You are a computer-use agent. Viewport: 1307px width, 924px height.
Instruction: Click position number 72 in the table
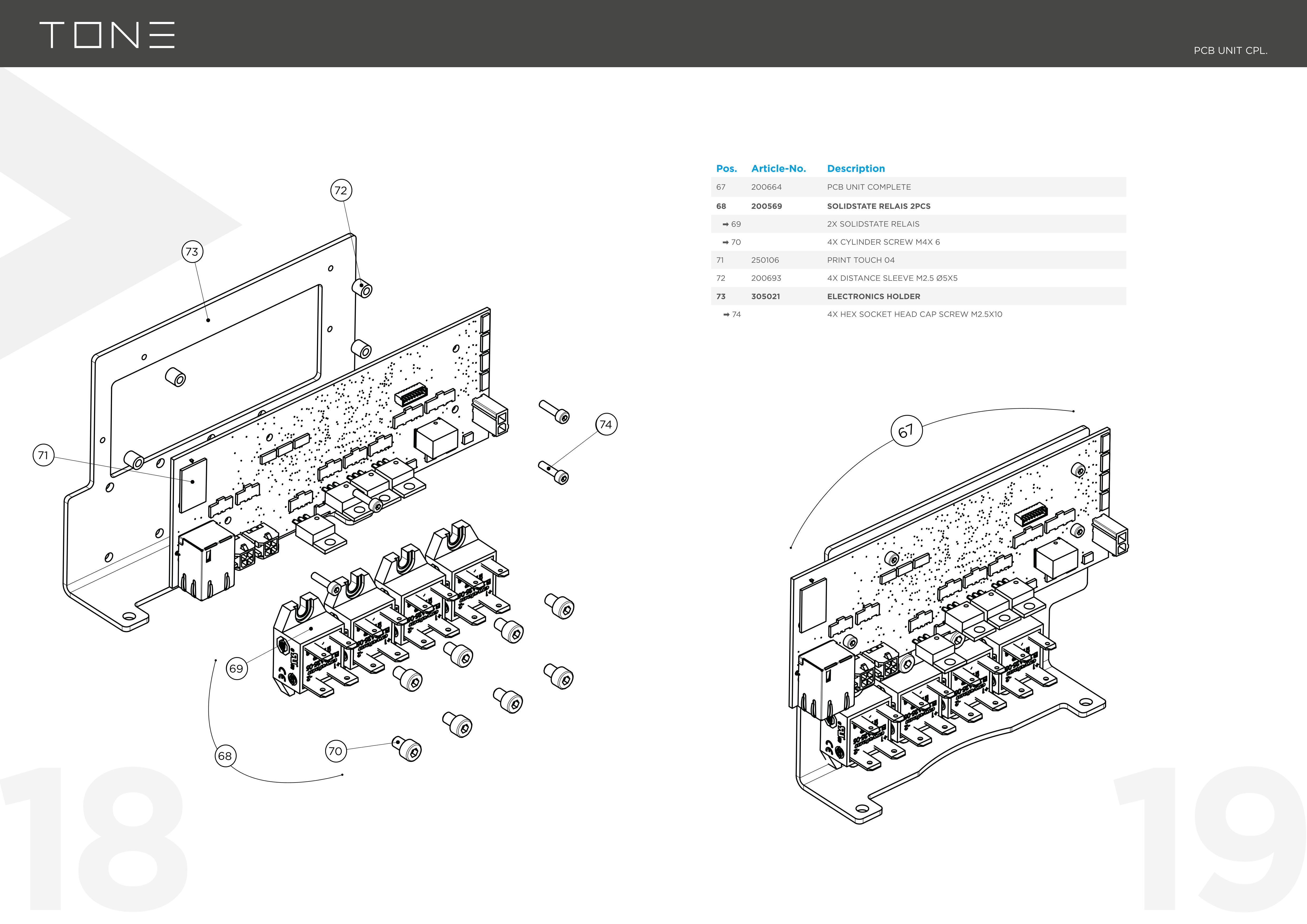(721, 278)
